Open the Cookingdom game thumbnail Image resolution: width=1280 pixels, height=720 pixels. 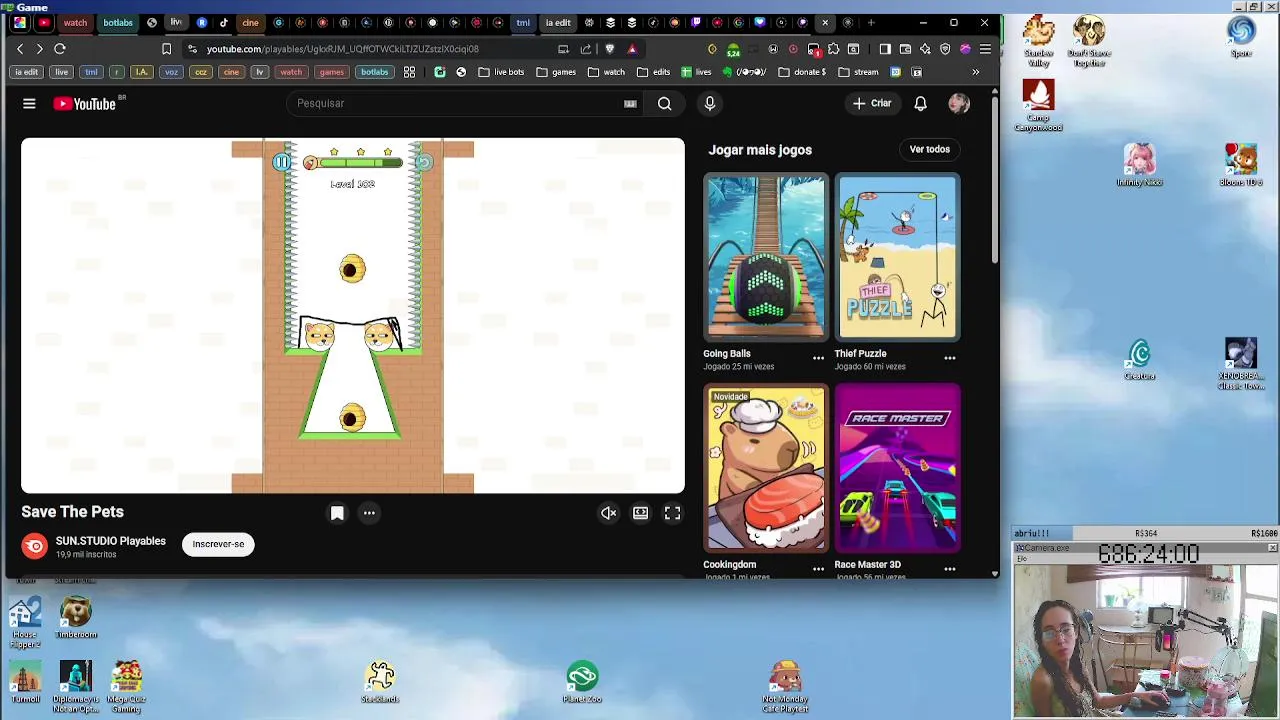point(765,468)
